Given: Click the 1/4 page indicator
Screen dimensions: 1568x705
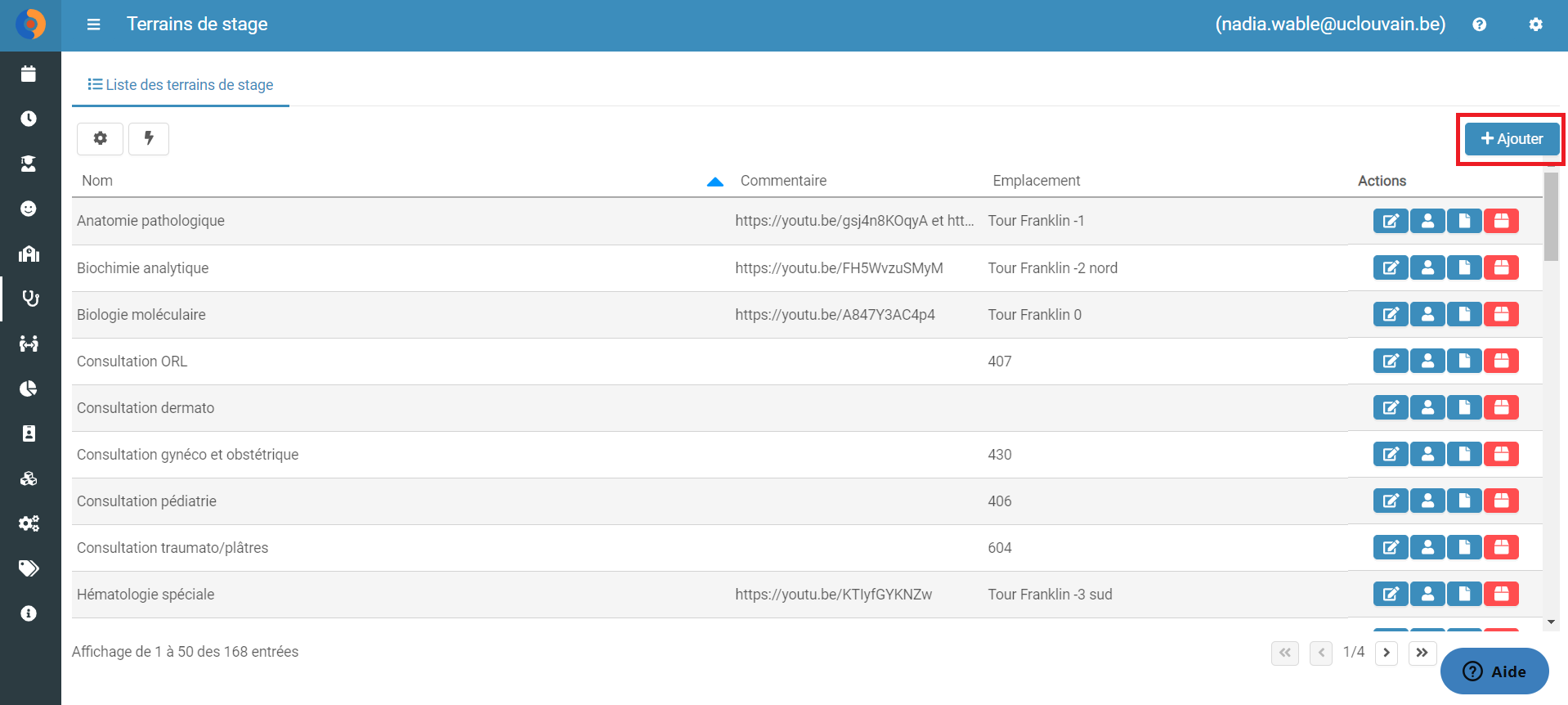Looking at the screenshot, I should 1354,652.
